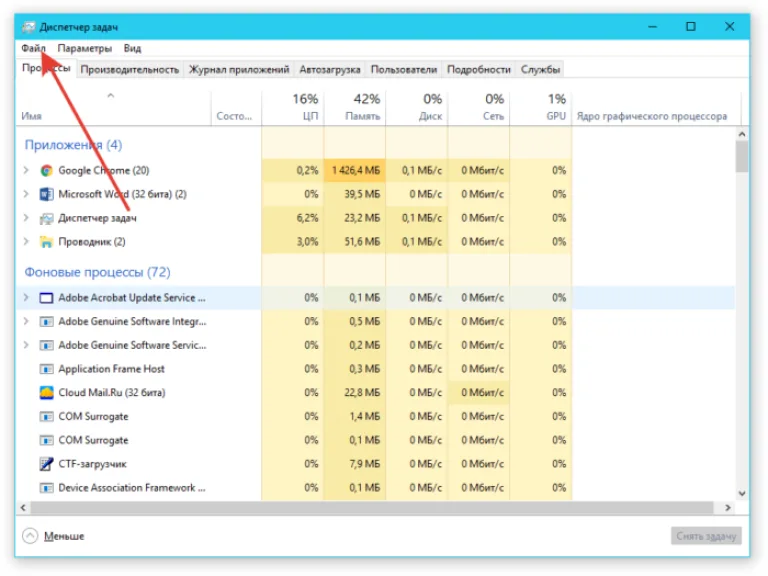Click the 6,2% CPU value cell
The image size is (768, 576).
[x=293, y=218]
